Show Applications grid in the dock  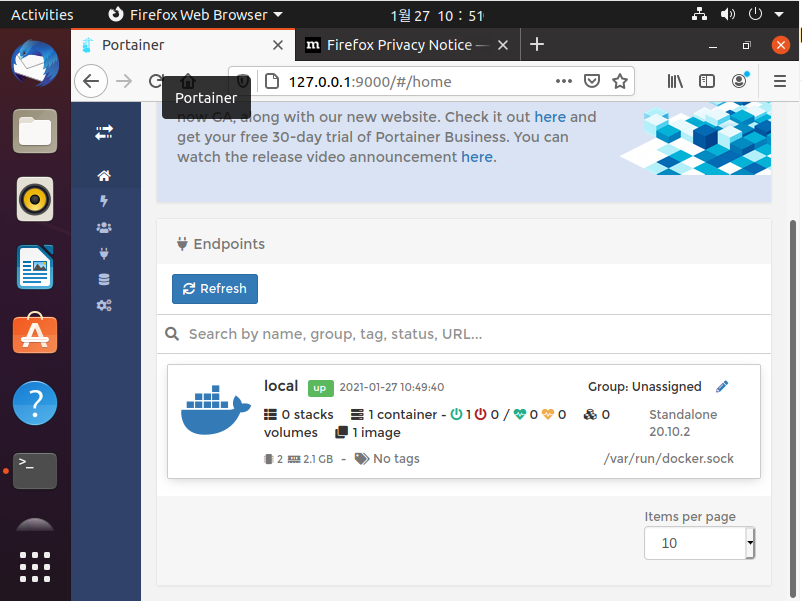tap(35, 567)
